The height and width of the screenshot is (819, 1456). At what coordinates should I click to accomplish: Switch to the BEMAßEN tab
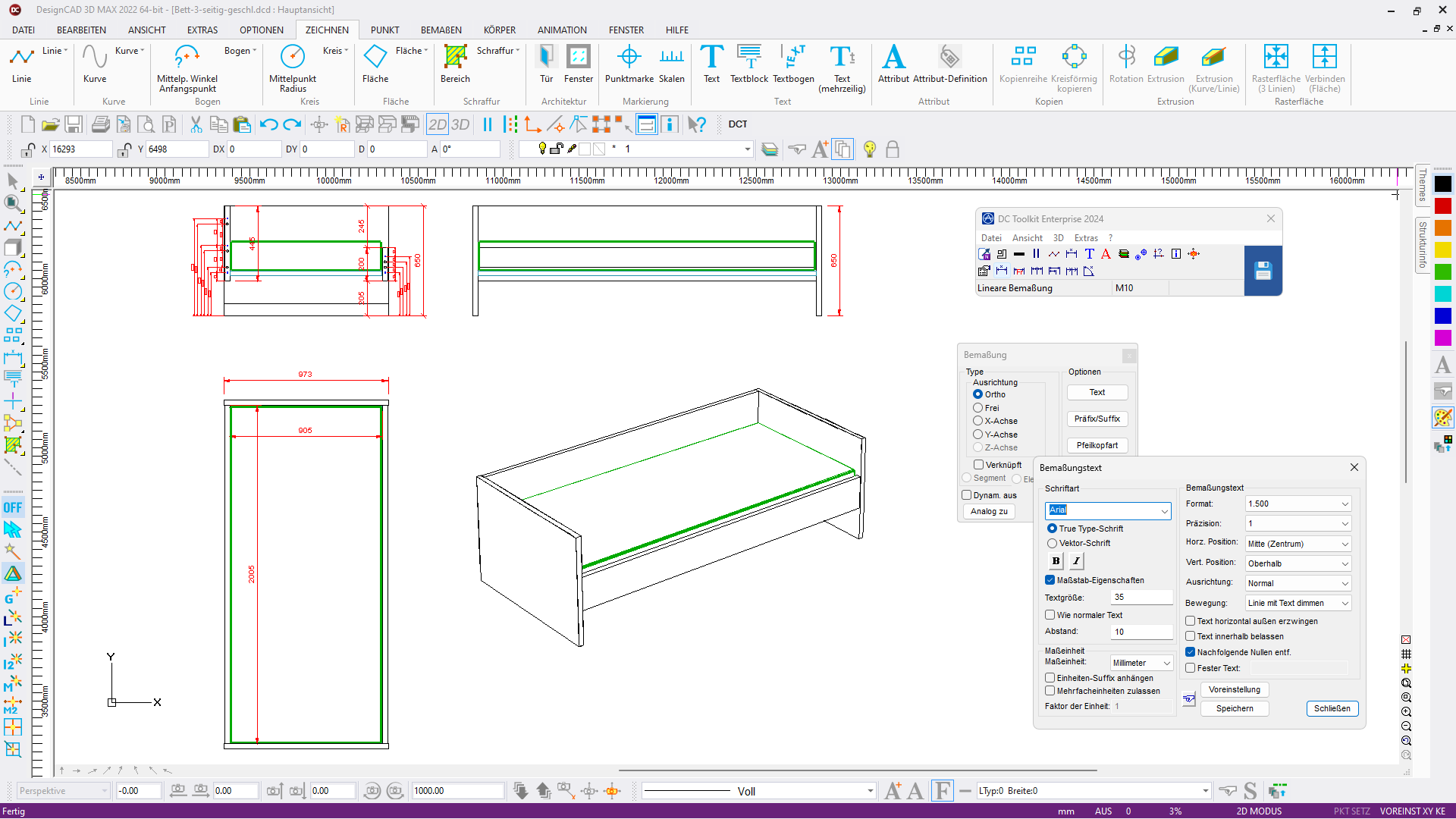(441, 30)
